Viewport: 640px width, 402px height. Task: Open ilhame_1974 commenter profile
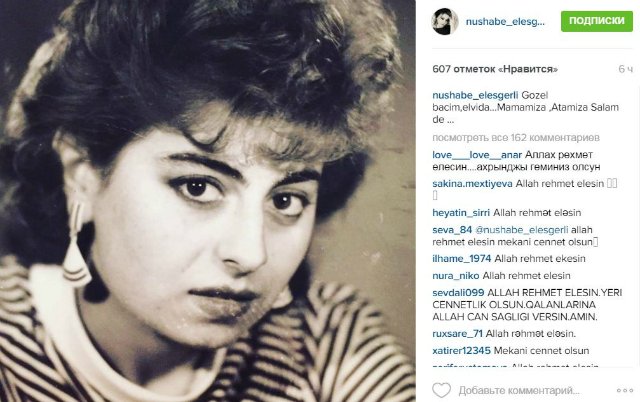tap(462, 259)
